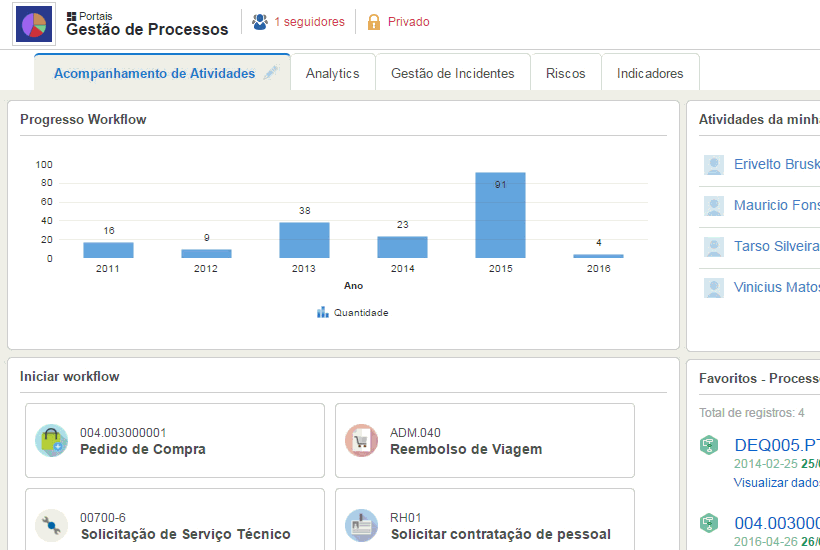Screen dimensions: 820x550
Task: Select the Riscos tab
Action: pyautogui.click(x=565, y=73)
